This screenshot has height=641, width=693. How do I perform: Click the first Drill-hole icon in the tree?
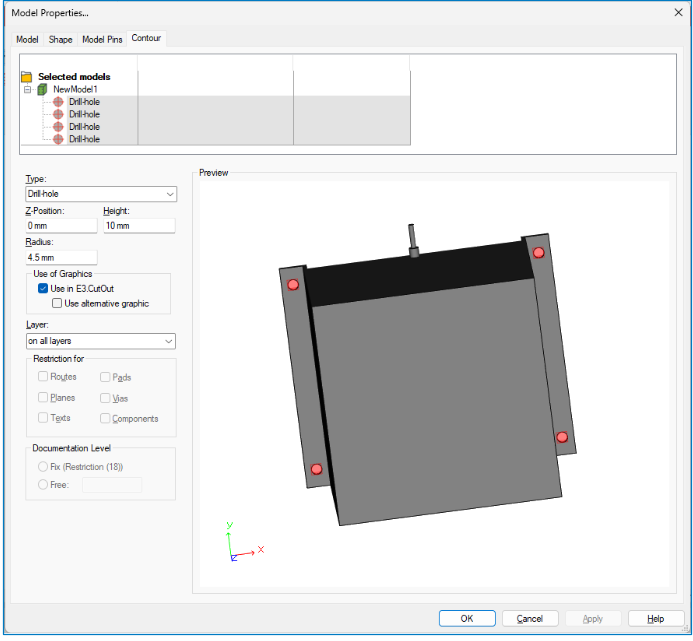point(58,102)
